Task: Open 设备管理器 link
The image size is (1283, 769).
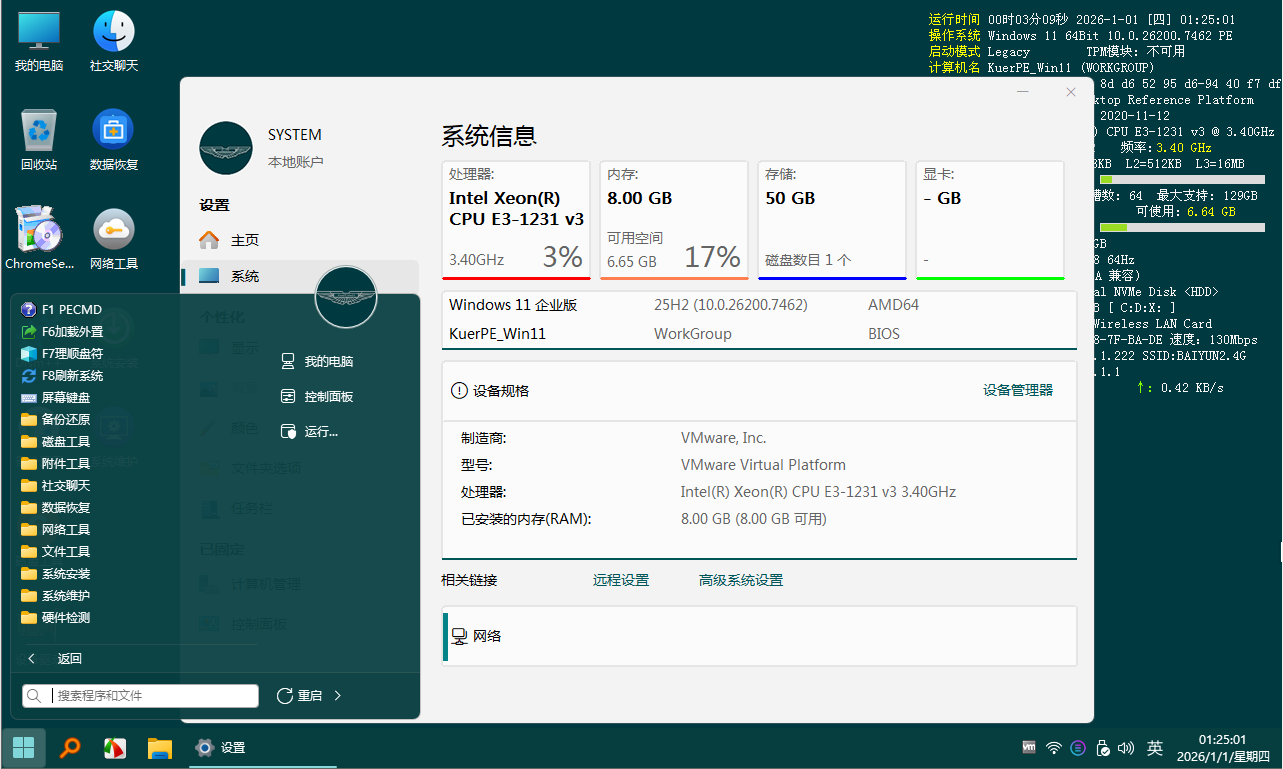Action: (1017, 391)
